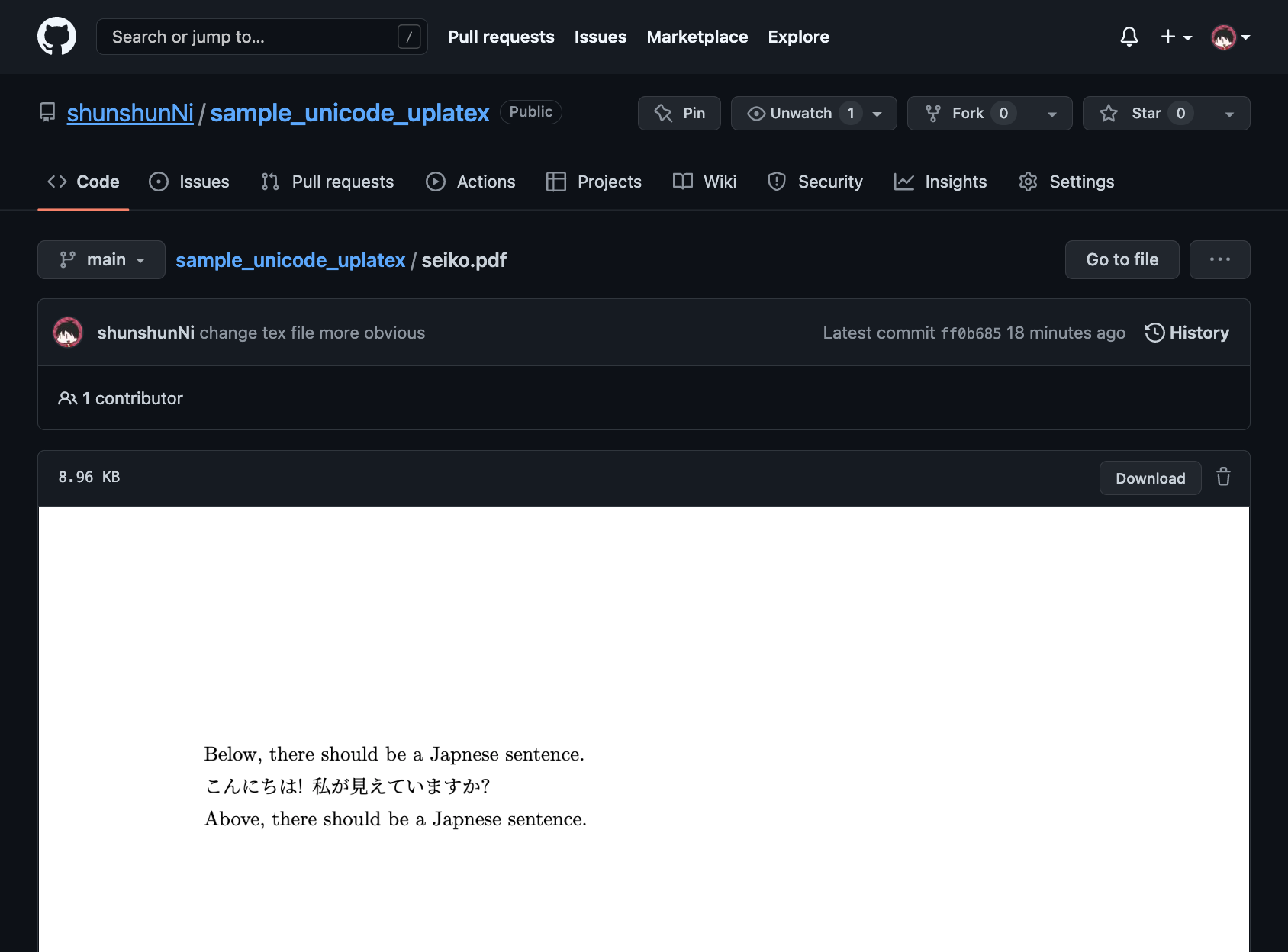Open the shunshunNi owner link
Viewport: 1288px width, 952px height.
pos(130,113)
